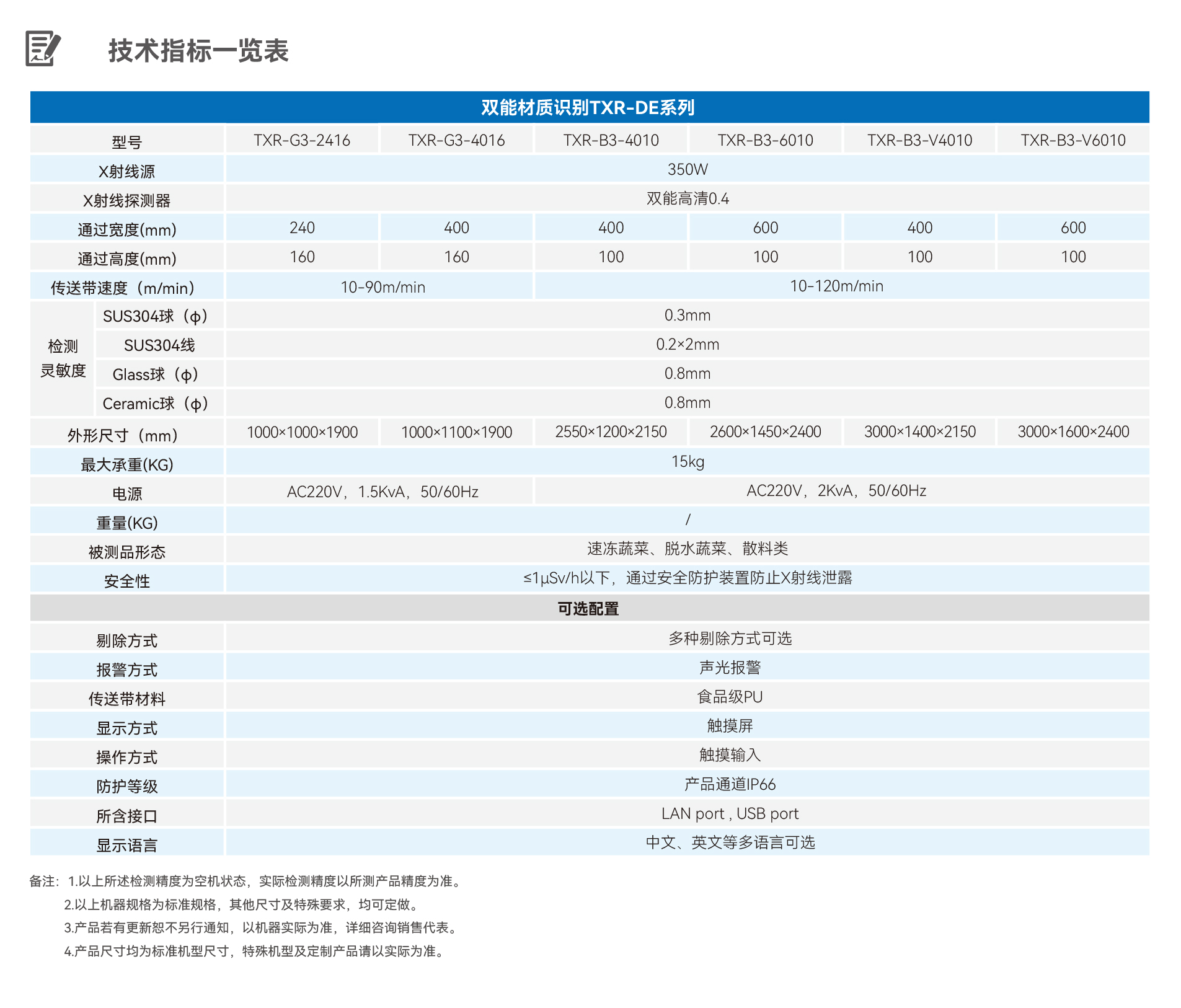Click the 产品通道IP66 protection rating
The height and width of the screenshot is (1008, 1181).
[732, 784]
